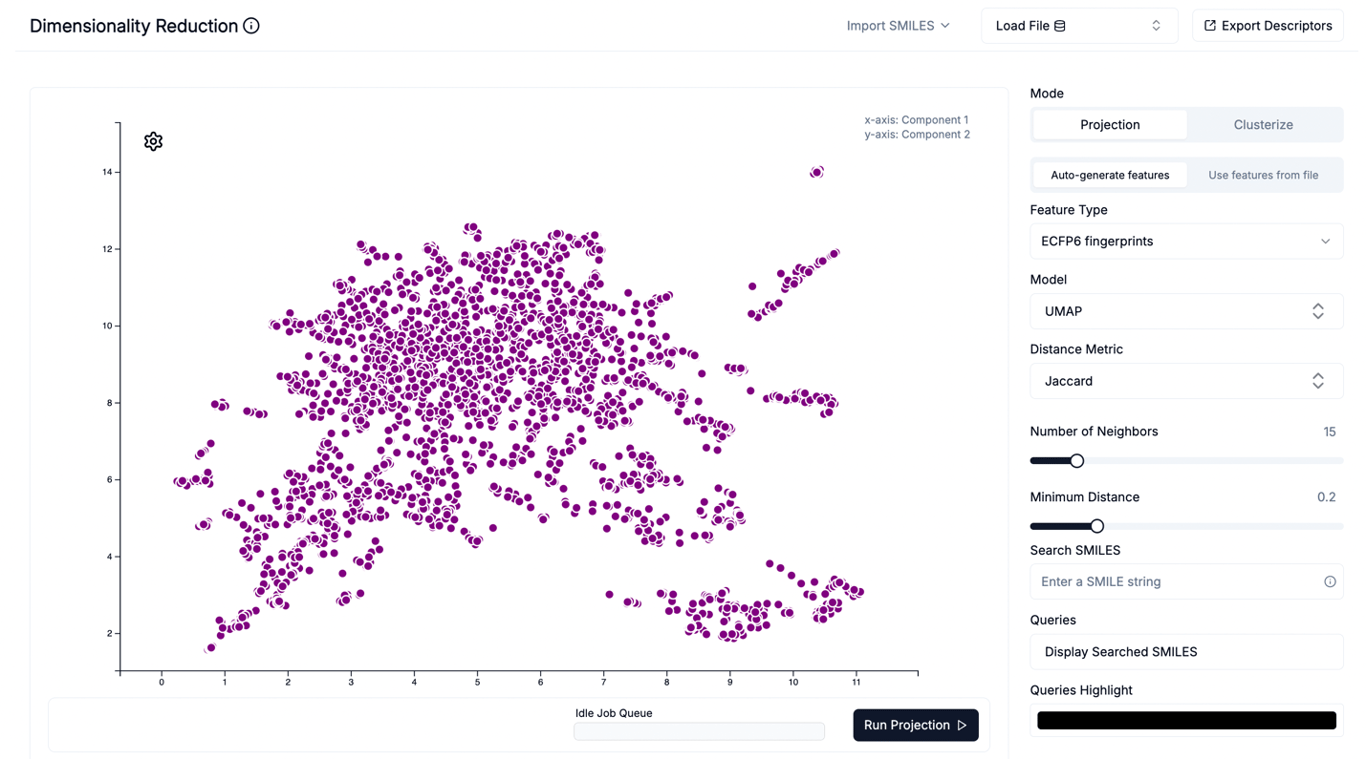Pick the black Queries Highlight color swatch

[1186, 720]
